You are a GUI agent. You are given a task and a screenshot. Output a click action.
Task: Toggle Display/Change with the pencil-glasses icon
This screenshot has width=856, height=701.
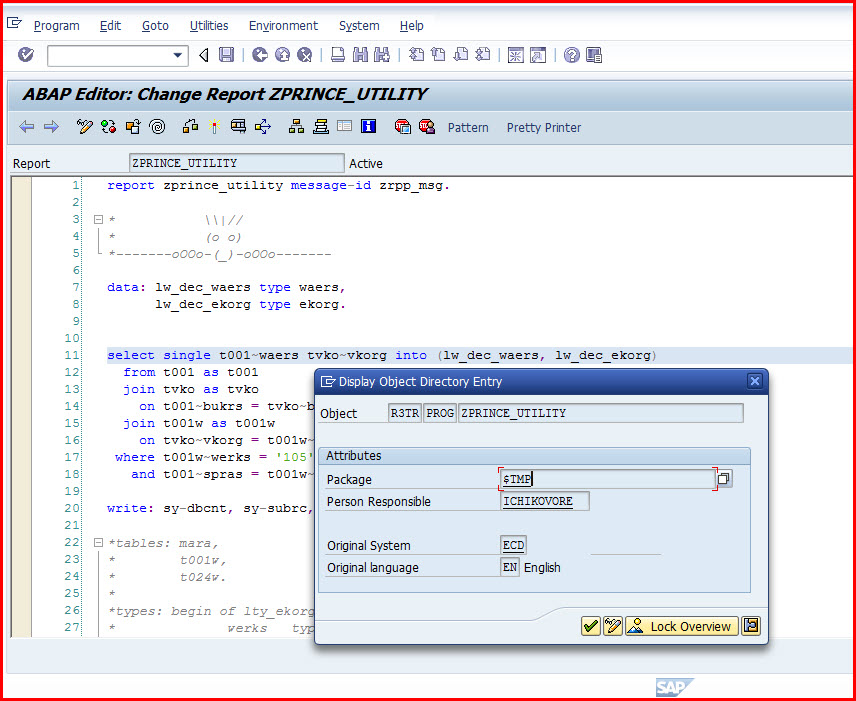tap(83, 127)
